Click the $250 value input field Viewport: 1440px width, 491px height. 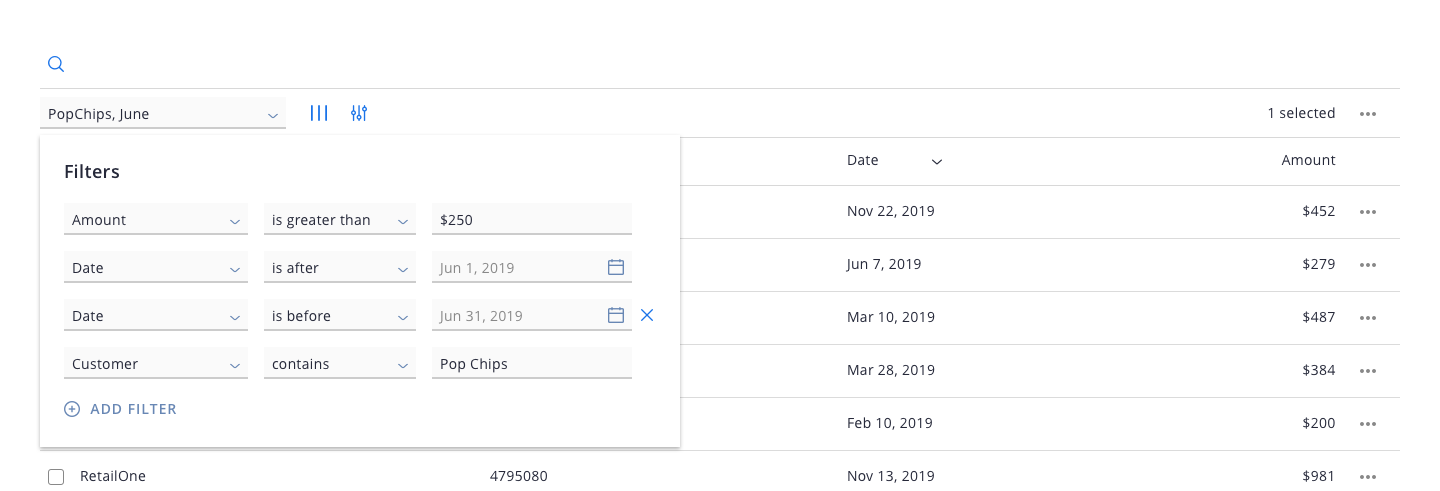[x=532, y=220]
